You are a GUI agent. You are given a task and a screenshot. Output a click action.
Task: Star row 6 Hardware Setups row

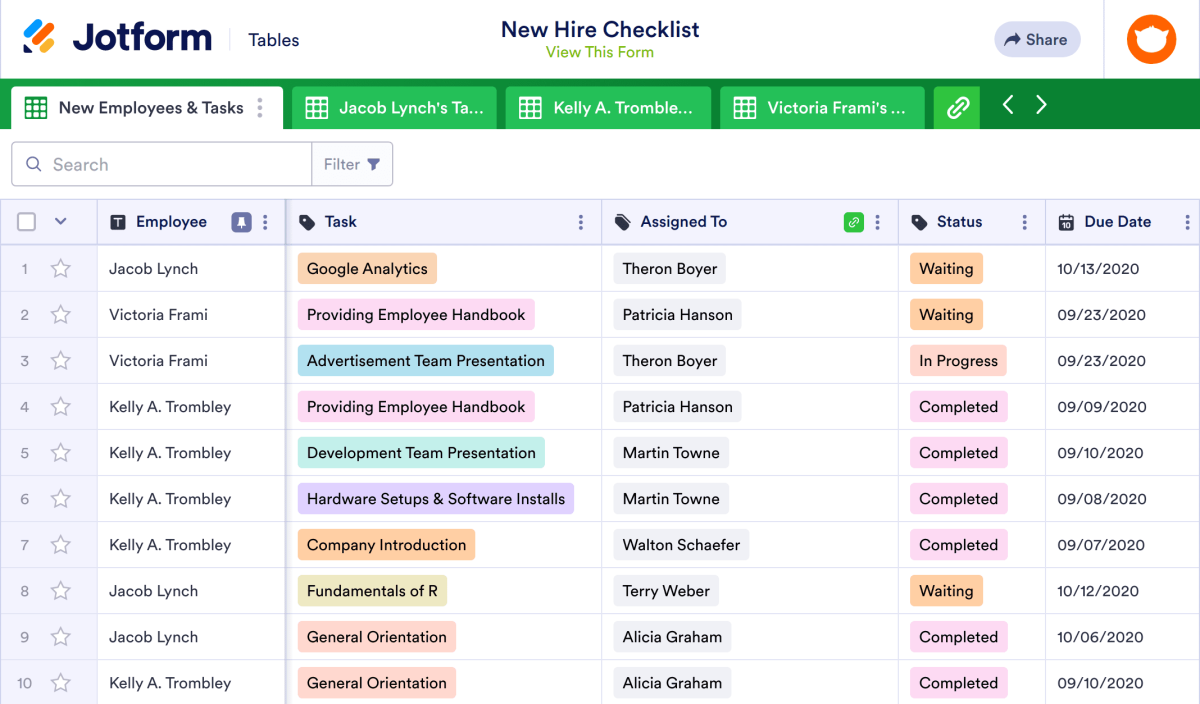point(61,498)
